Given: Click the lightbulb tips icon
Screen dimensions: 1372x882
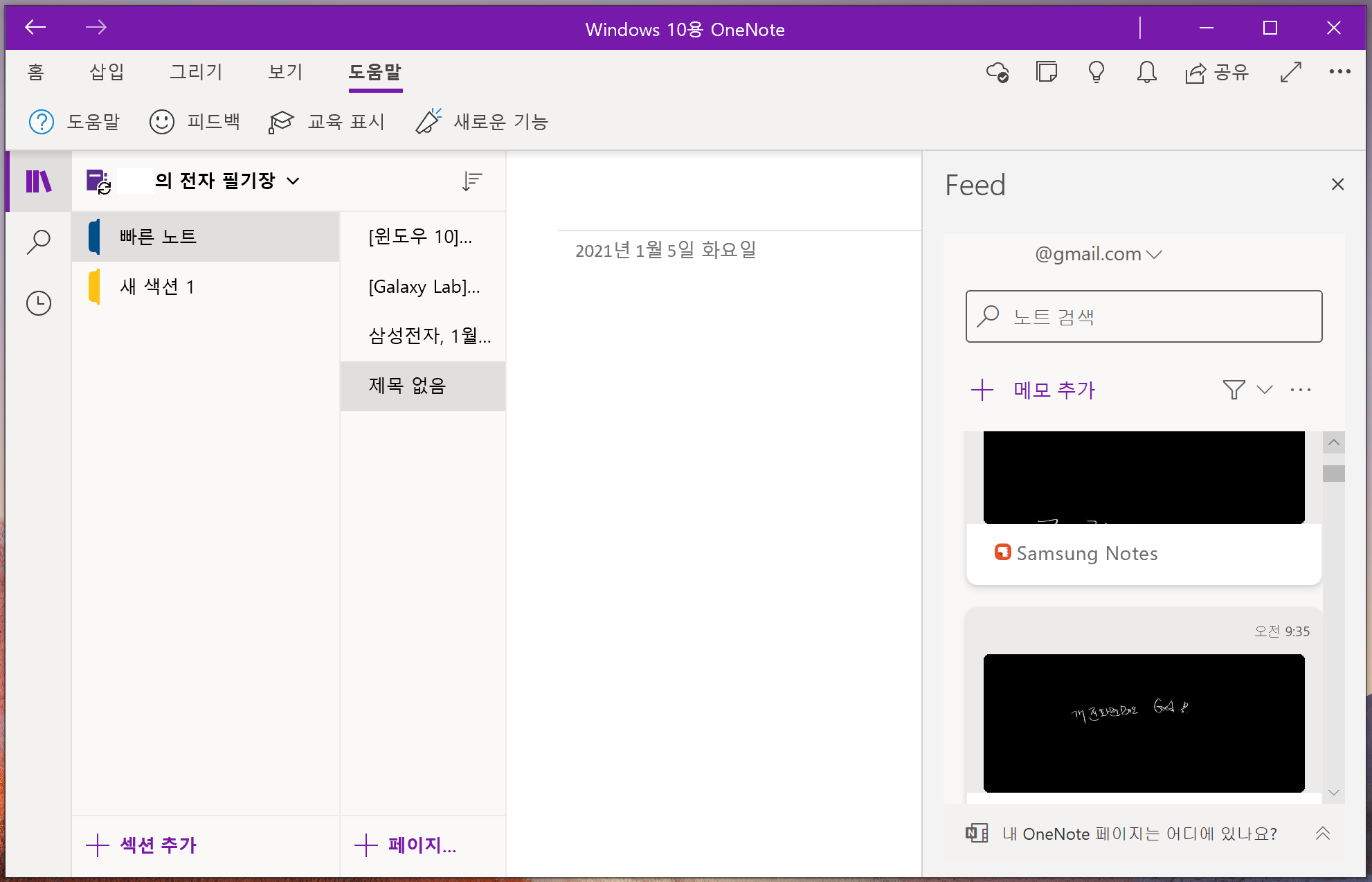Looking at the screenshot, I should click(x=1096, y=72).
